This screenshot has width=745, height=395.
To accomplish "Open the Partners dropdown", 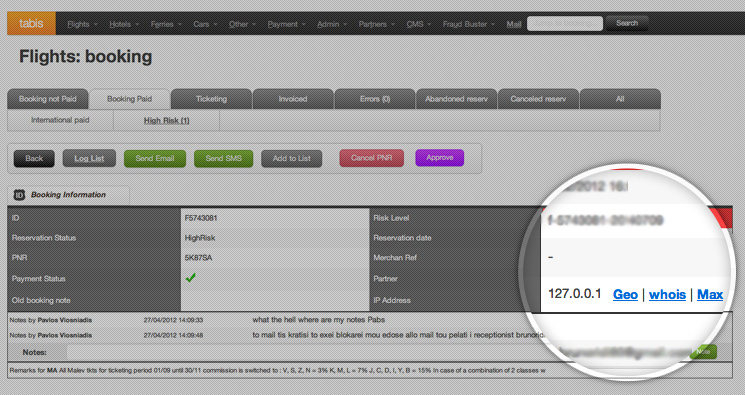I will pyautogui.click(x=376, y=24).
